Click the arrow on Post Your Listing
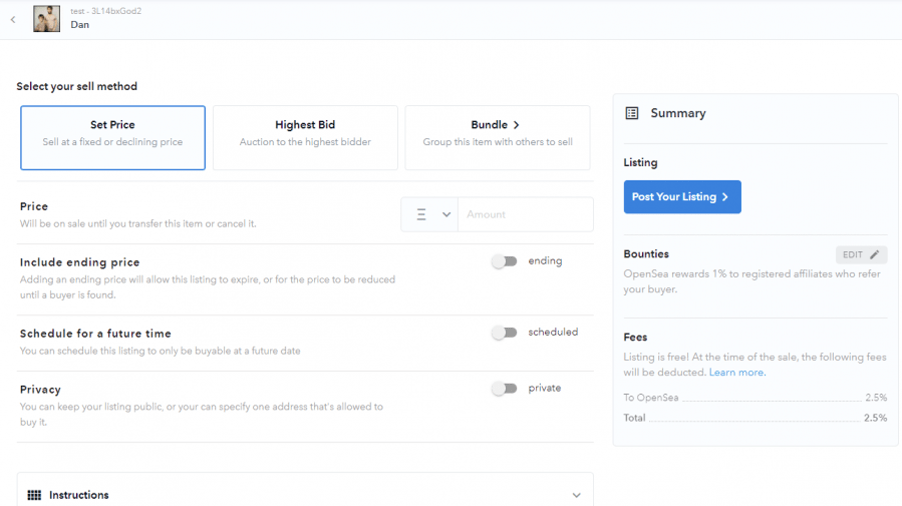 click(725, 197)
